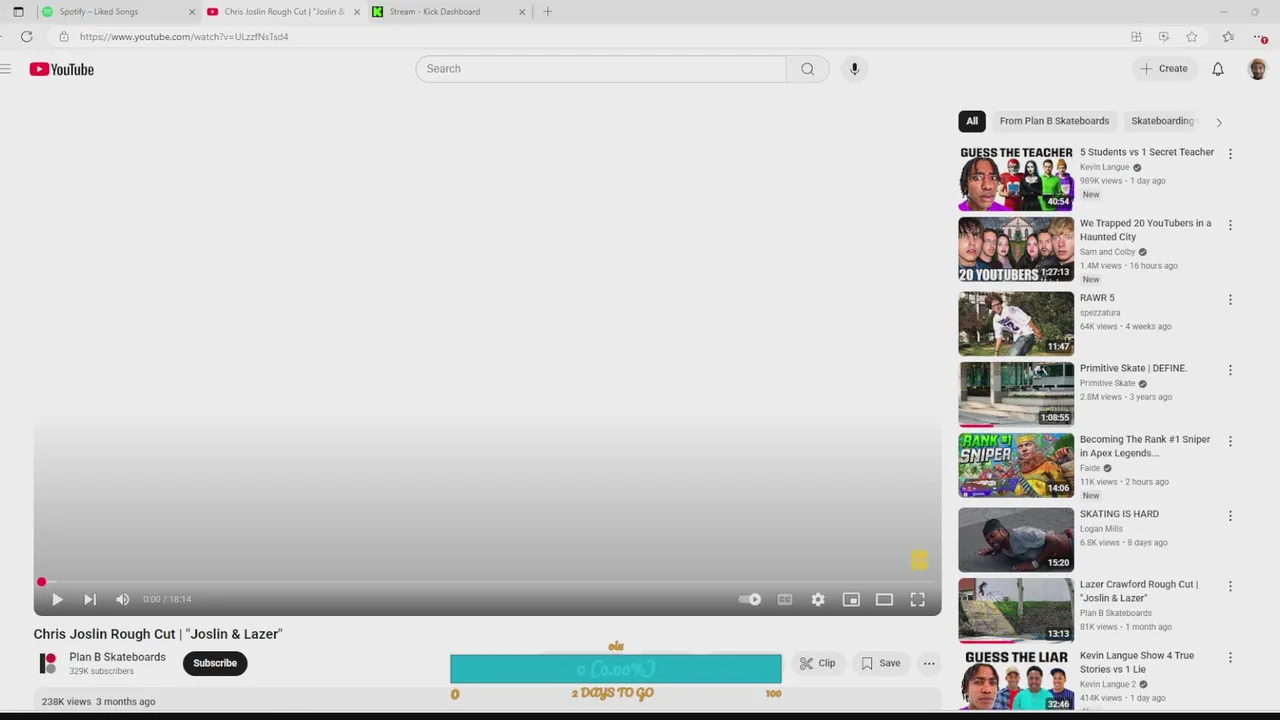Open the Plan B Skateboards channel name link
This screenshot has height=720, width=1280.
pos(117,657)
